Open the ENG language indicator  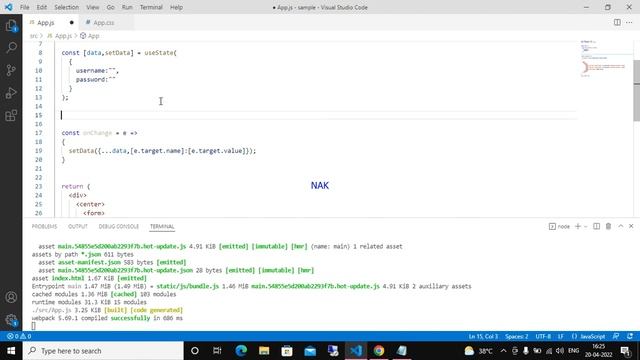coord(573,351)
